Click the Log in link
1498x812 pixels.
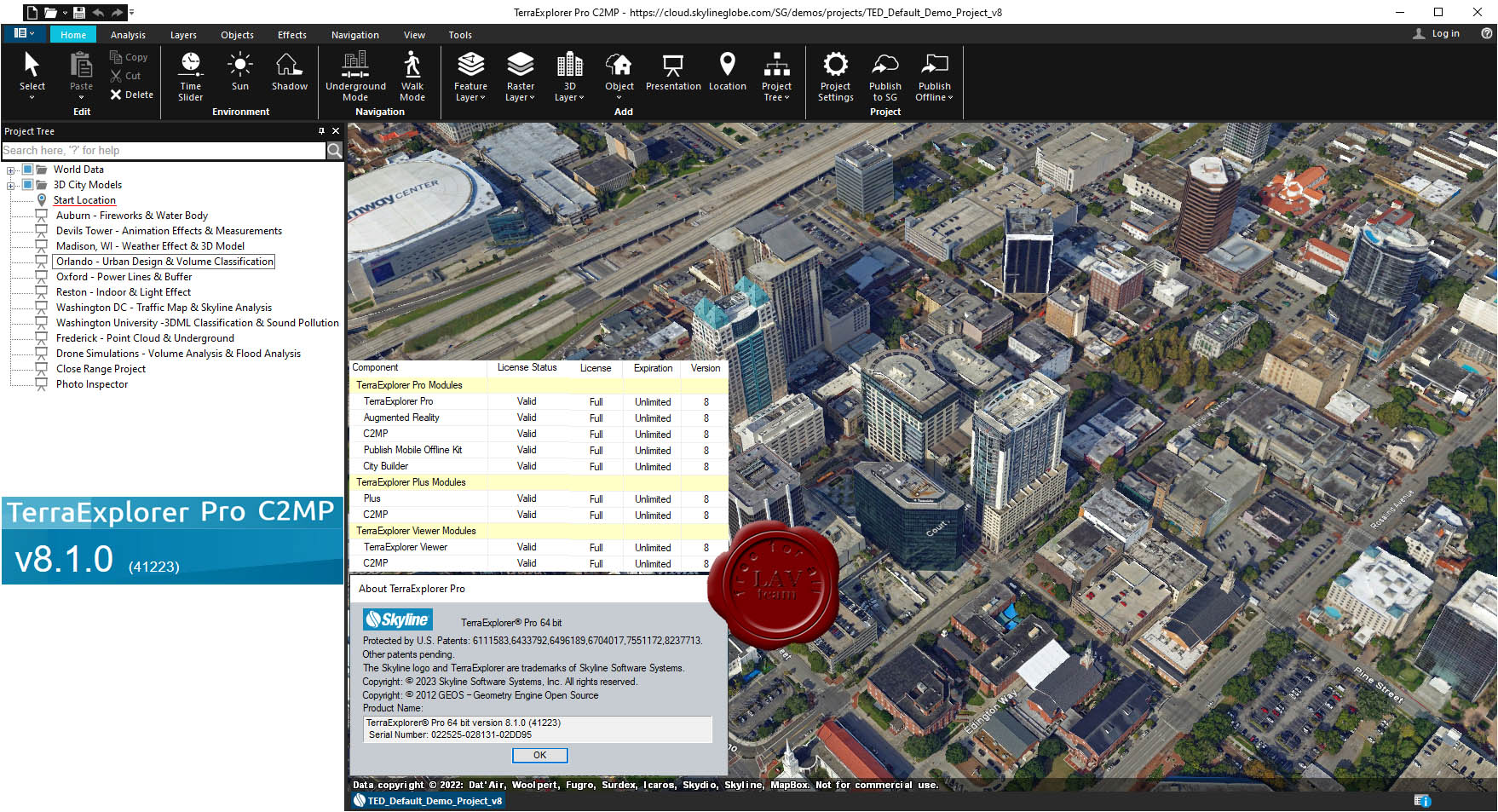(1445, 34)
